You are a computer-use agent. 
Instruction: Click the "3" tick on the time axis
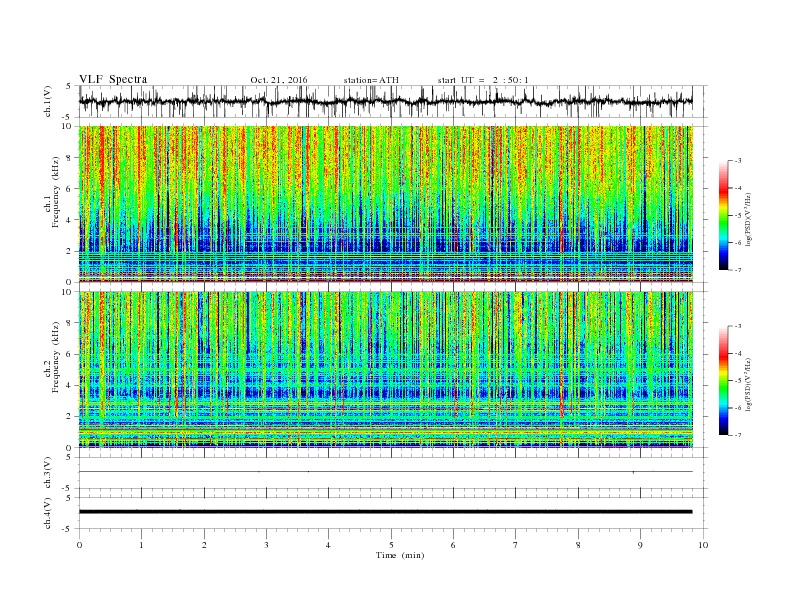point(266,545)
